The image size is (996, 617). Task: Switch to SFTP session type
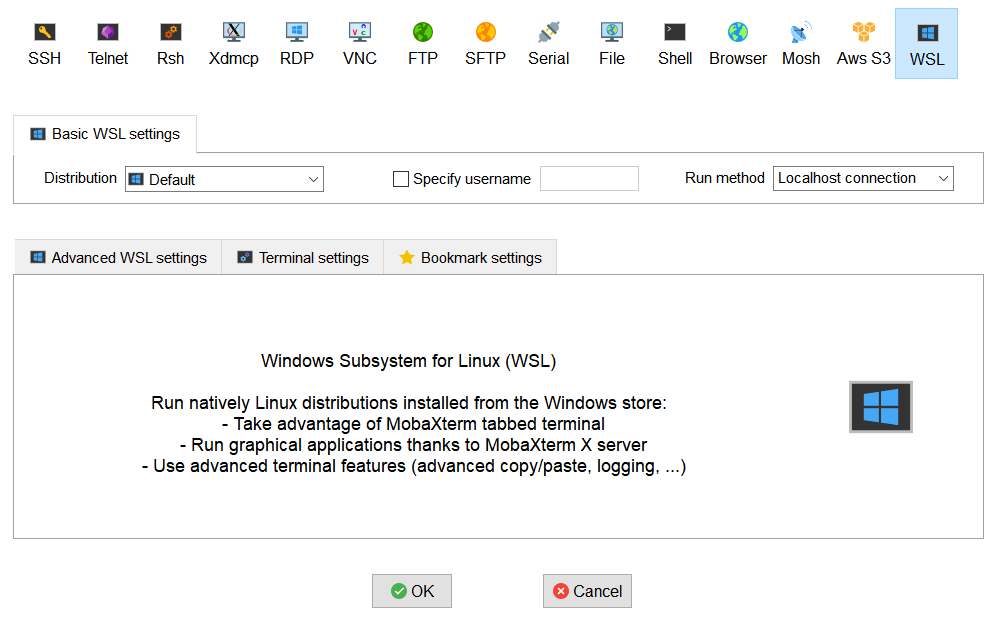point(485,43)
